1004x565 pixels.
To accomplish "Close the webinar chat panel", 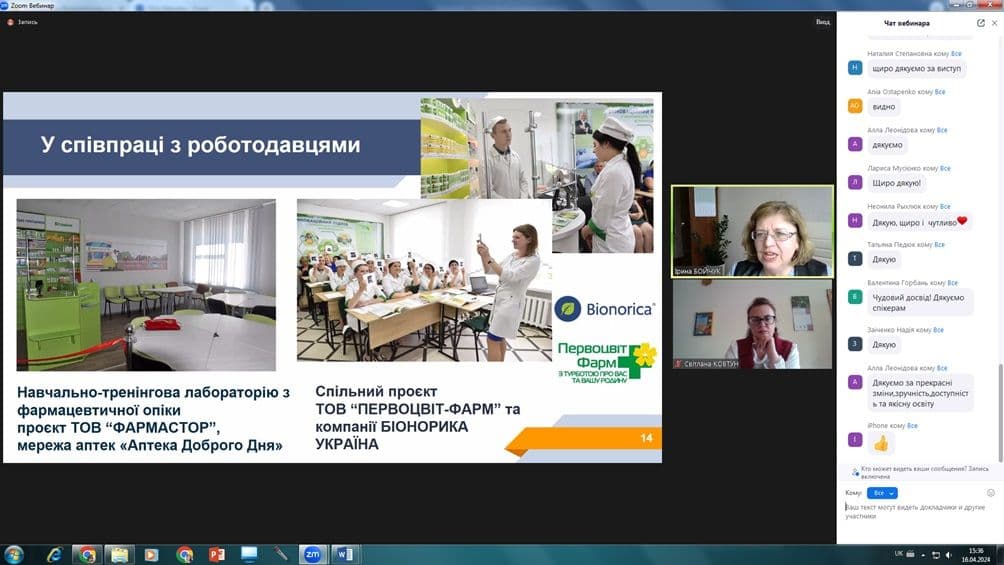I will (994, 23).
